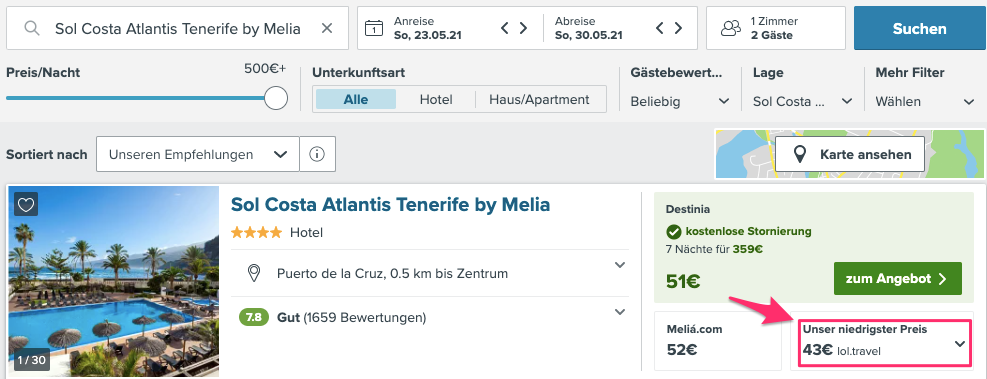Open Sortiert nach Unseren Empfehlungen dropdown
Viewport: 987px width, 379px height.
pos(198,154)
